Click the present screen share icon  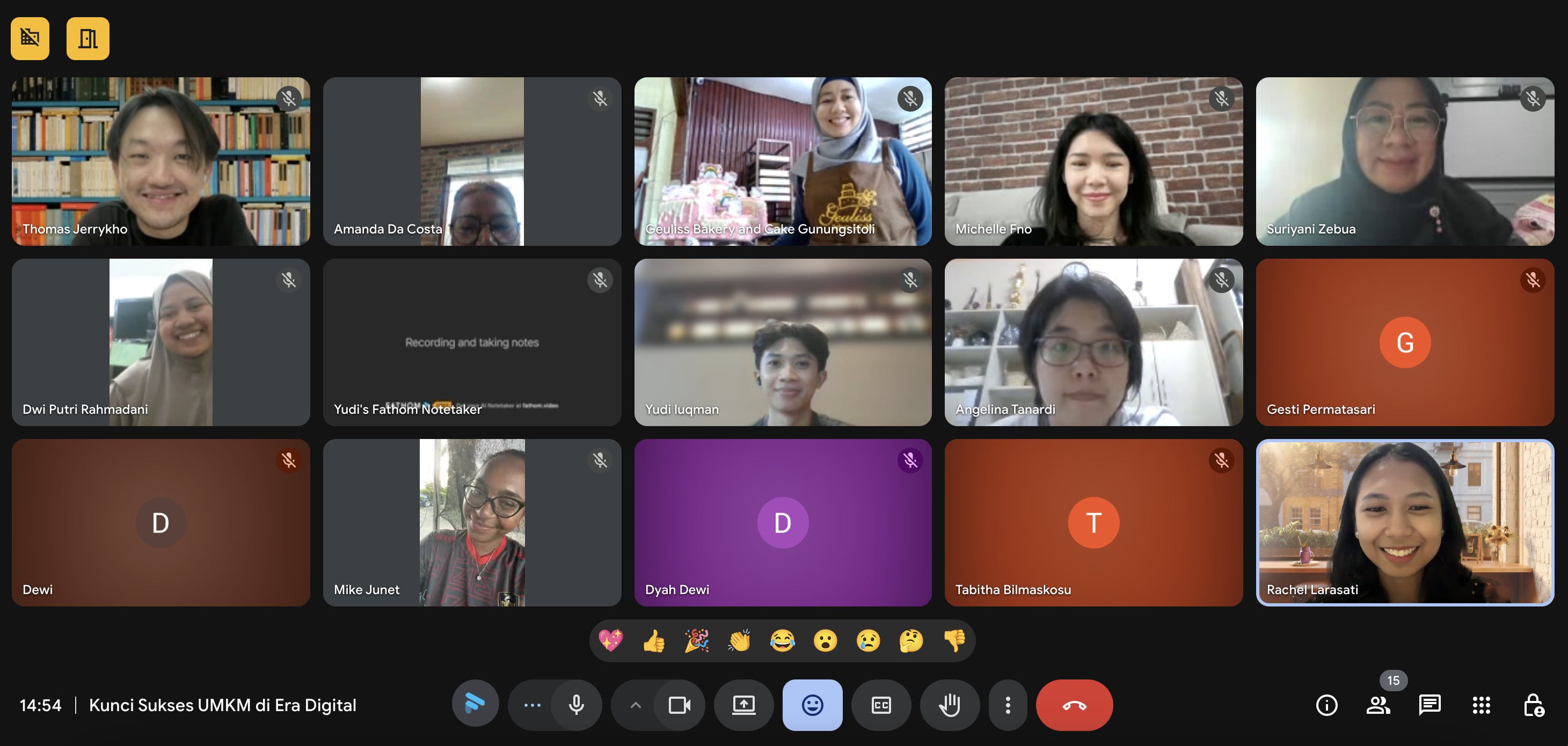click(x=743, y=705)
